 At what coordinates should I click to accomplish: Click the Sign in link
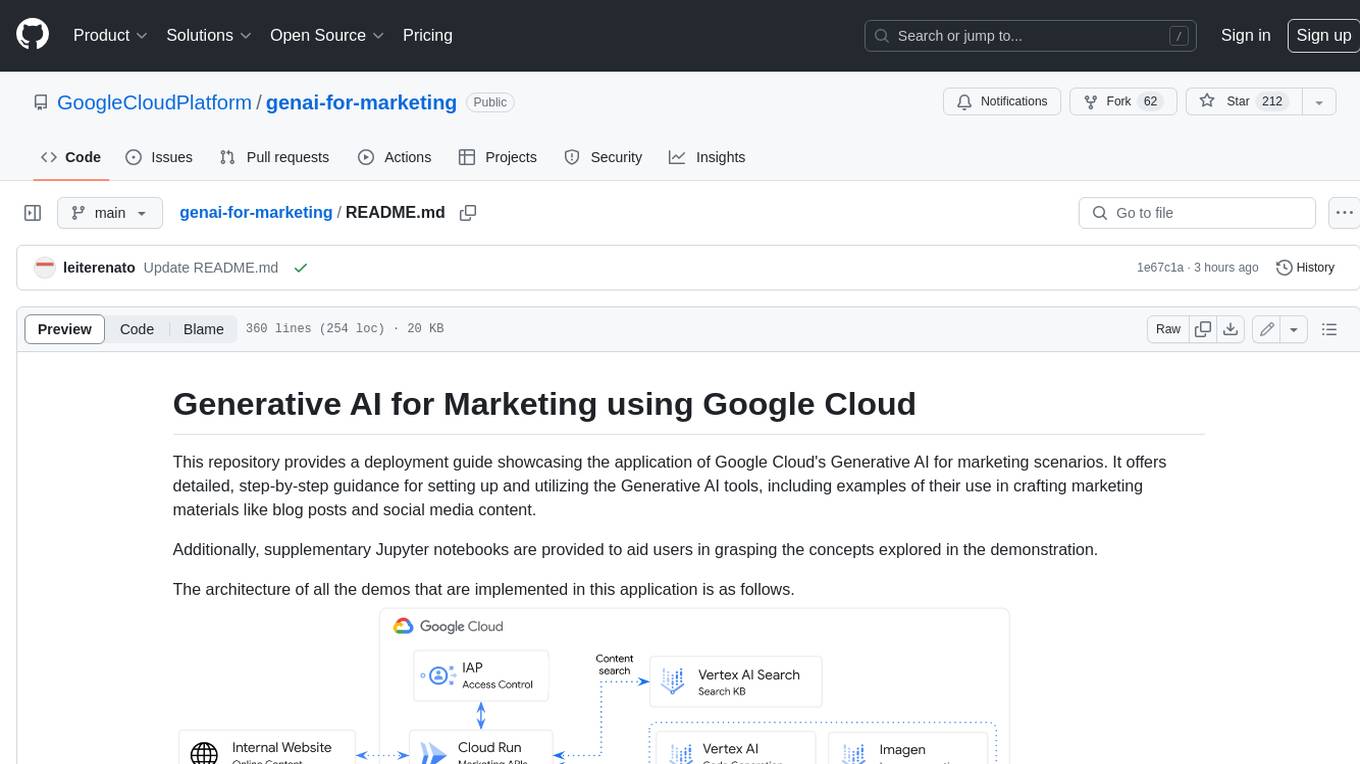click(1245, 35)
